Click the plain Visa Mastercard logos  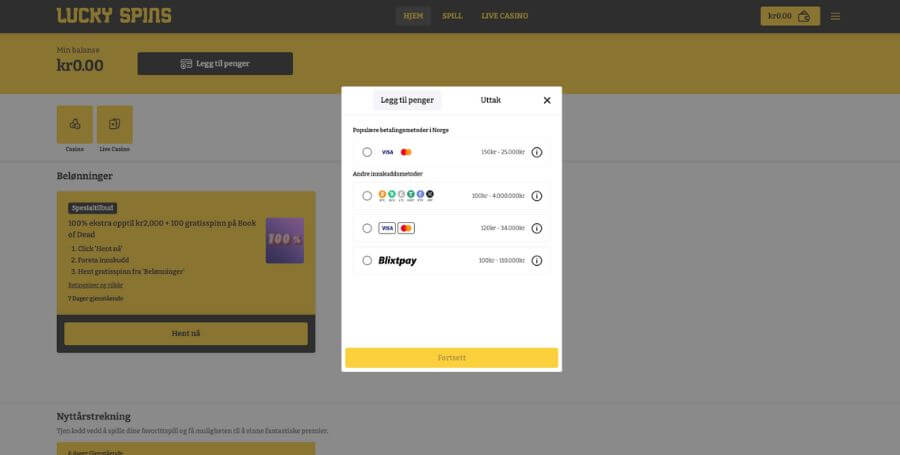[397, 152]
